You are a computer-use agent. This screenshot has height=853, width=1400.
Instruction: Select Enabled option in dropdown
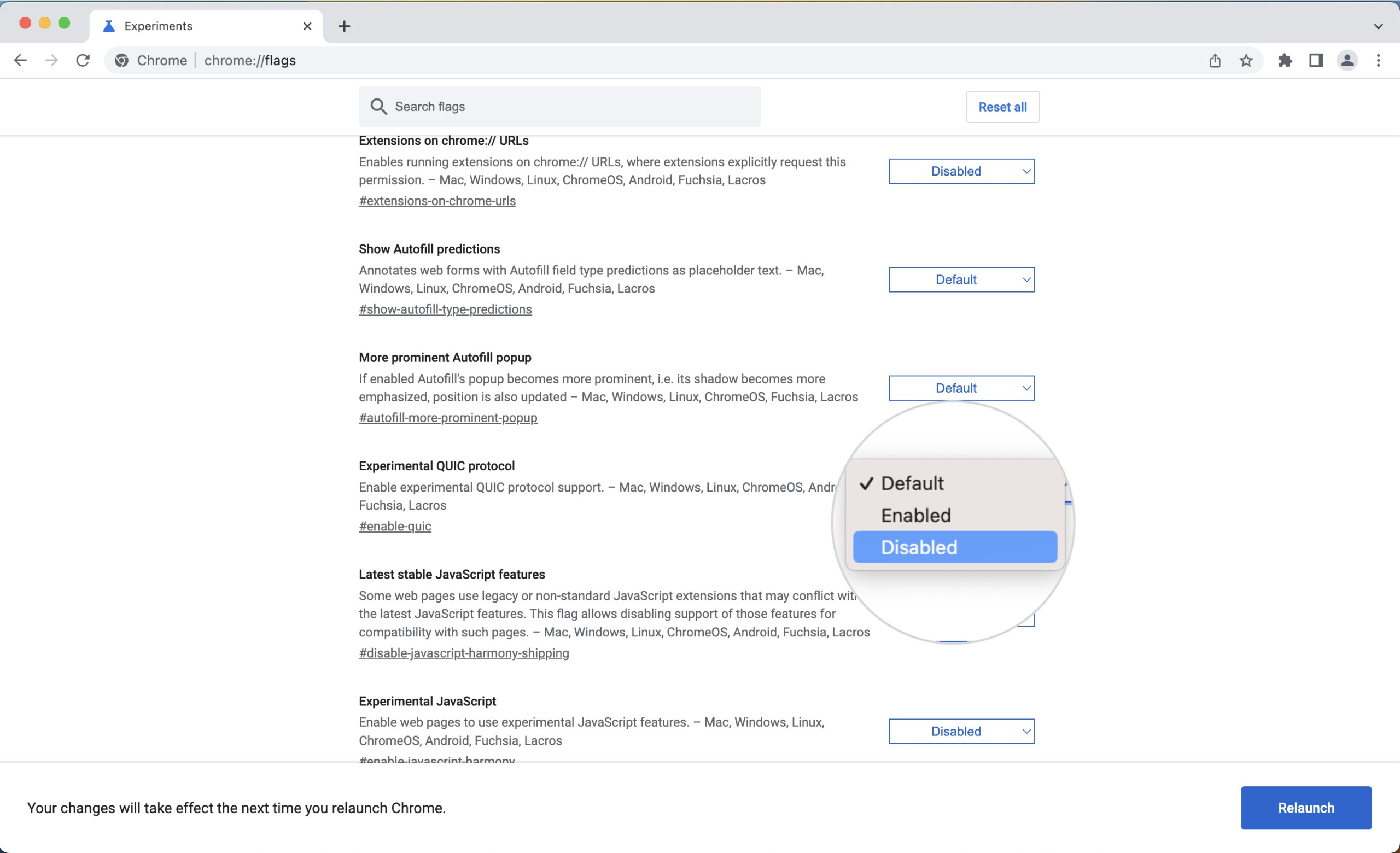[955, 514]
